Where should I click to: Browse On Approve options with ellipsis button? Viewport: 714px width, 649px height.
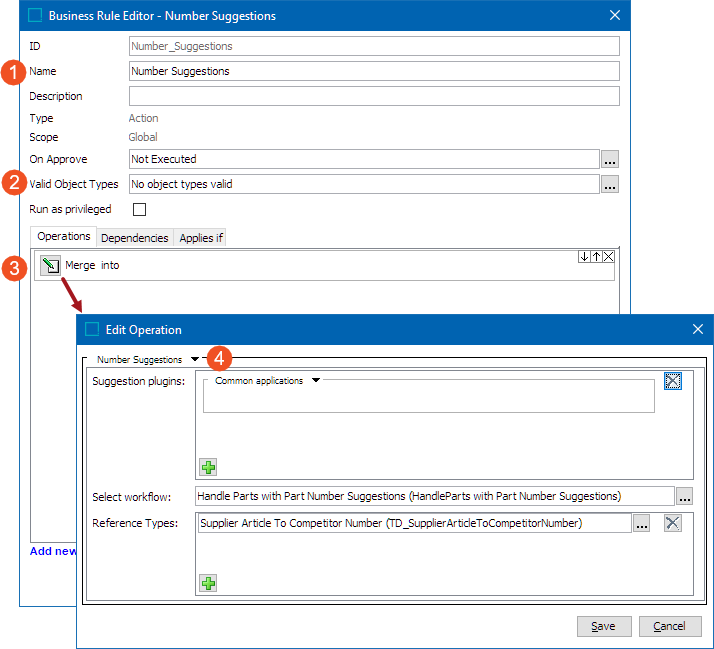point(610,159)
